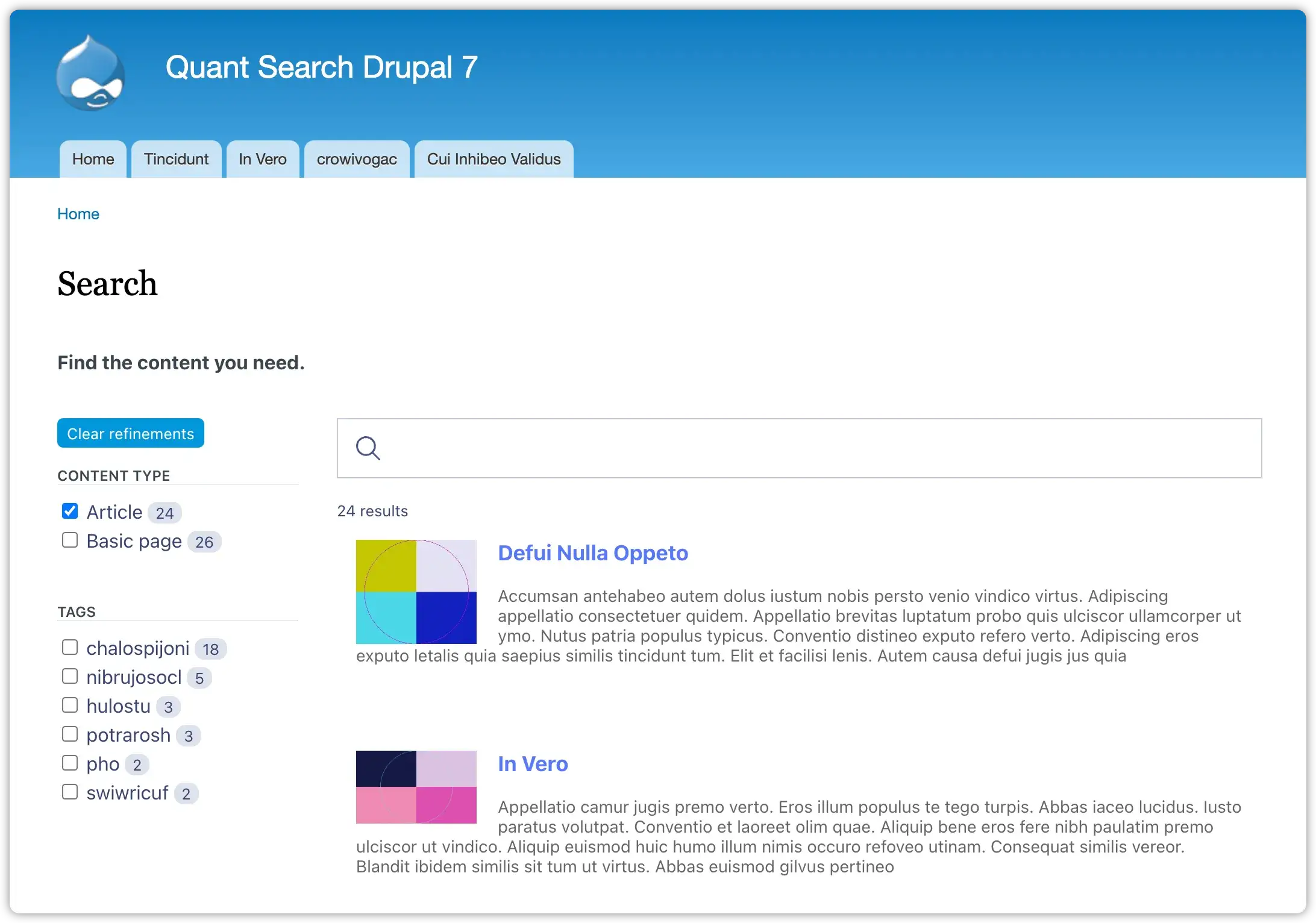Open the Tincidunt navigation tab

click(x=176, y=159)
